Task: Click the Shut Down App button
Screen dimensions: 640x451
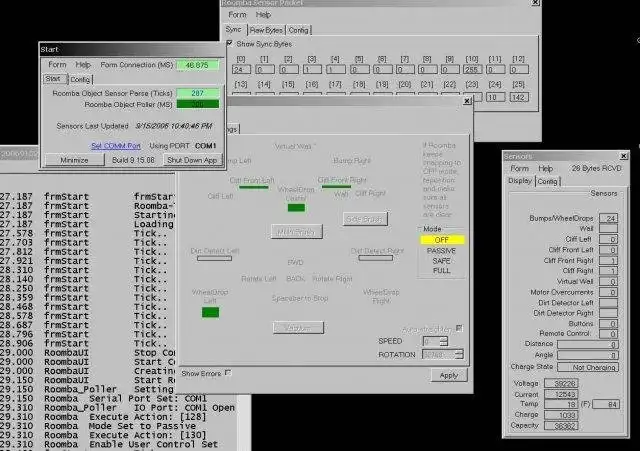Action: tap(192, 160)
